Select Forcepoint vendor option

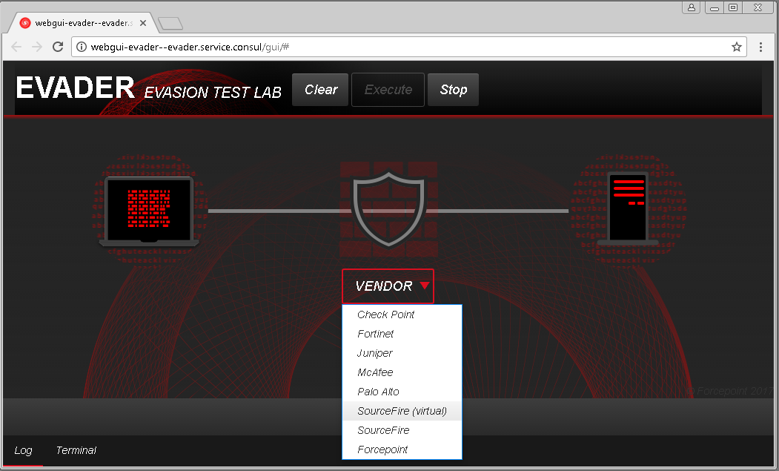coord(402,450)
